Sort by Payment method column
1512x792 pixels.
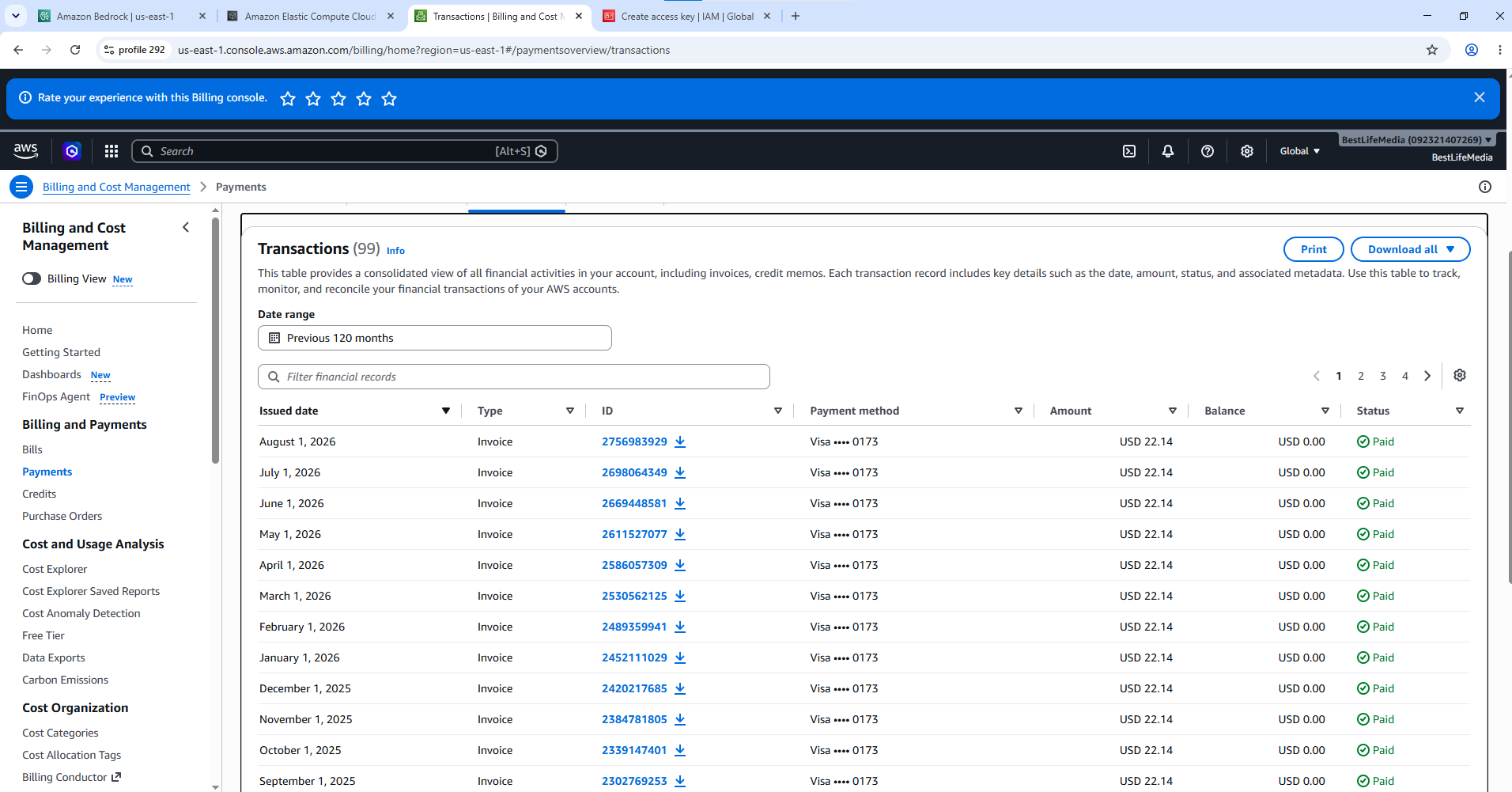click(1019, 411)
